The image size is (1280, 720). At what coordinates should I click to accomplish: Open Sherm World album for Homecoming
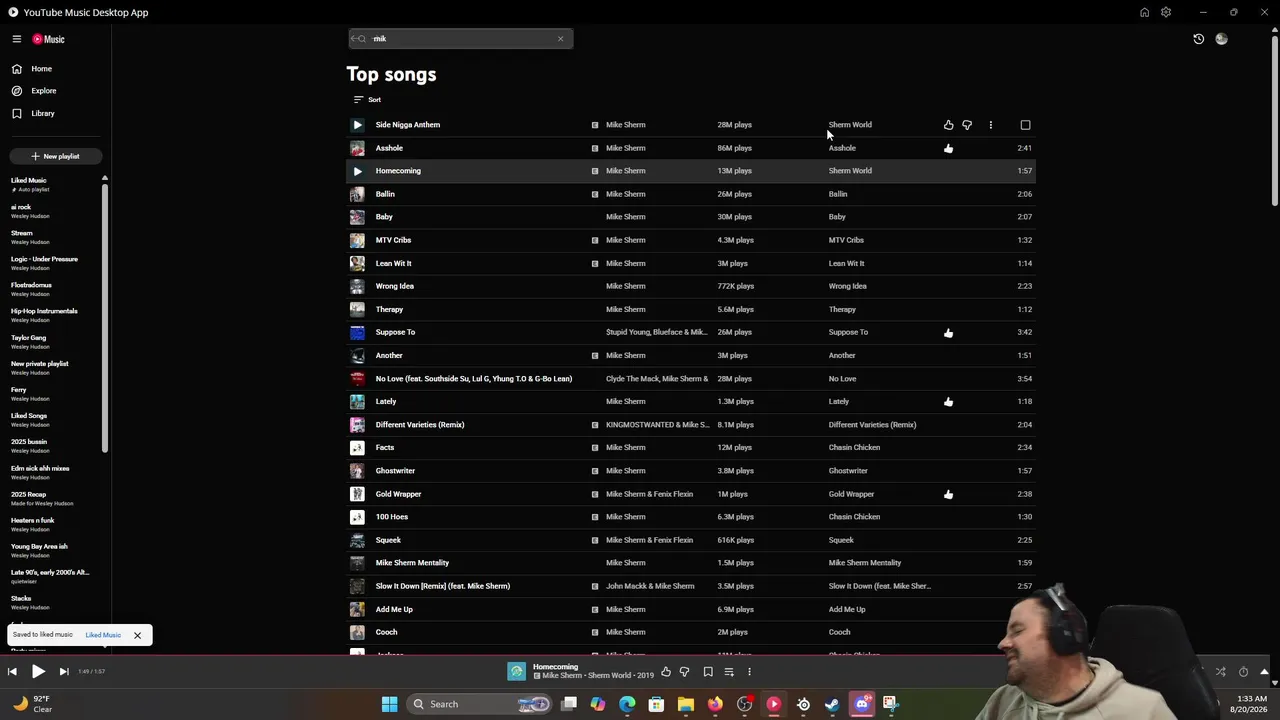pos(850,171)
